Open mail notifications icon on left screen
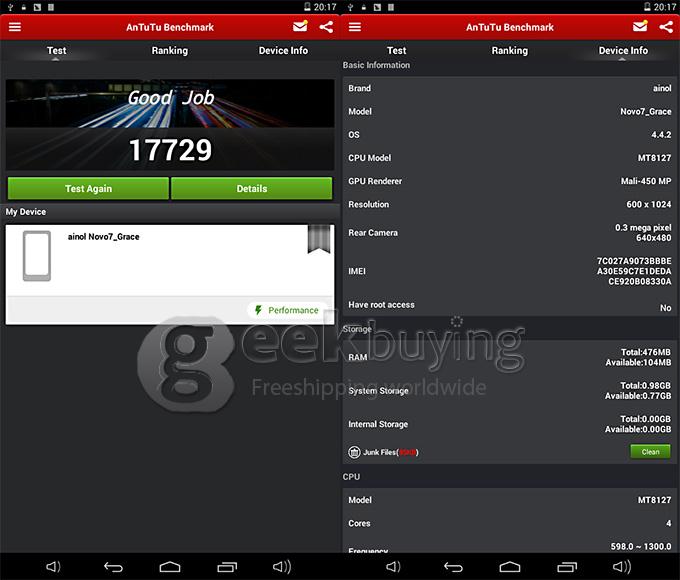Image resolution: width=680 pixels, height=580 pixels. (x=300, y=27)
